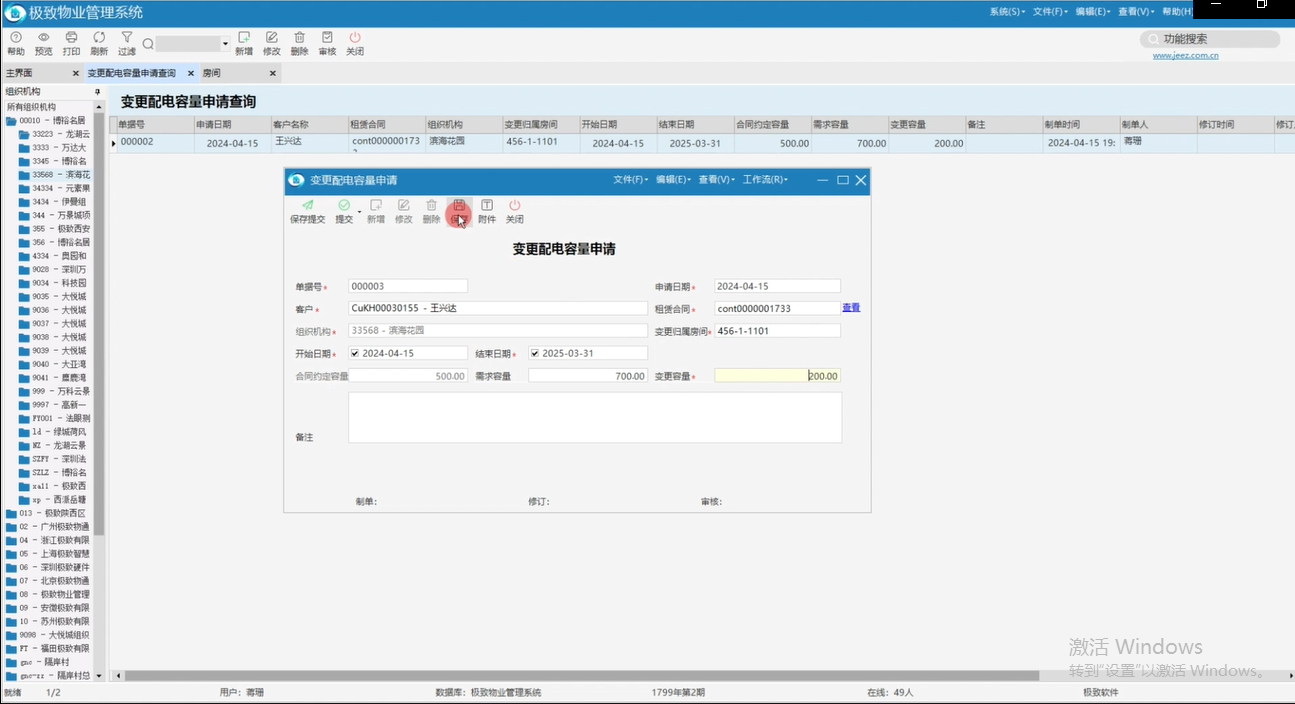Open the www.jeez.com.cn link
This screenshot has width=1295, height=704.
click(x=1185, y=56)
